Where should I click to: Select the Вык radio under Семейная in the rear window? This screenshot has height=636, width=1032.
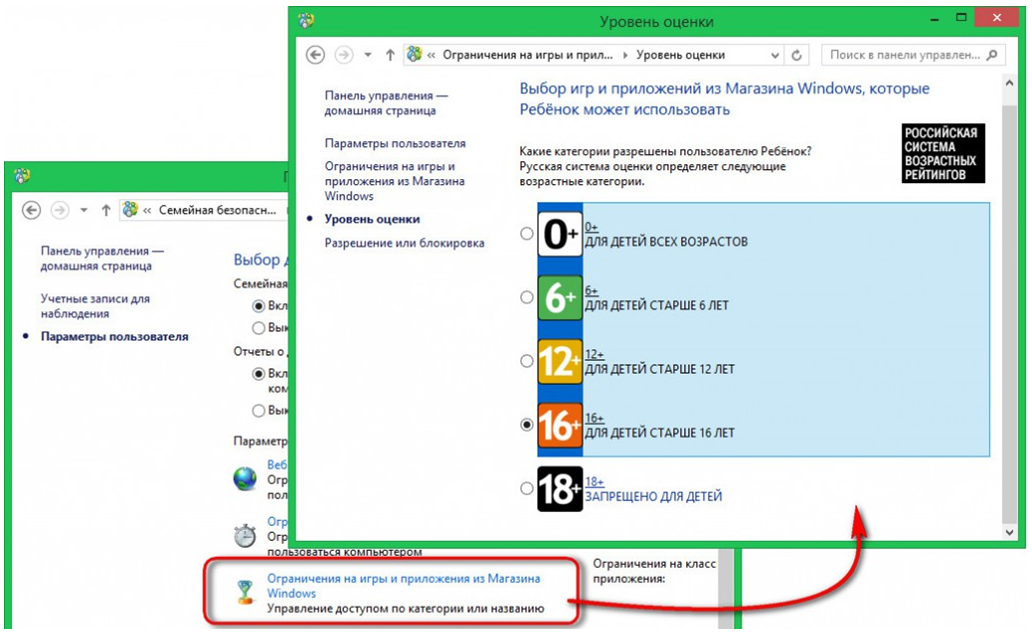tap(259, 328)
